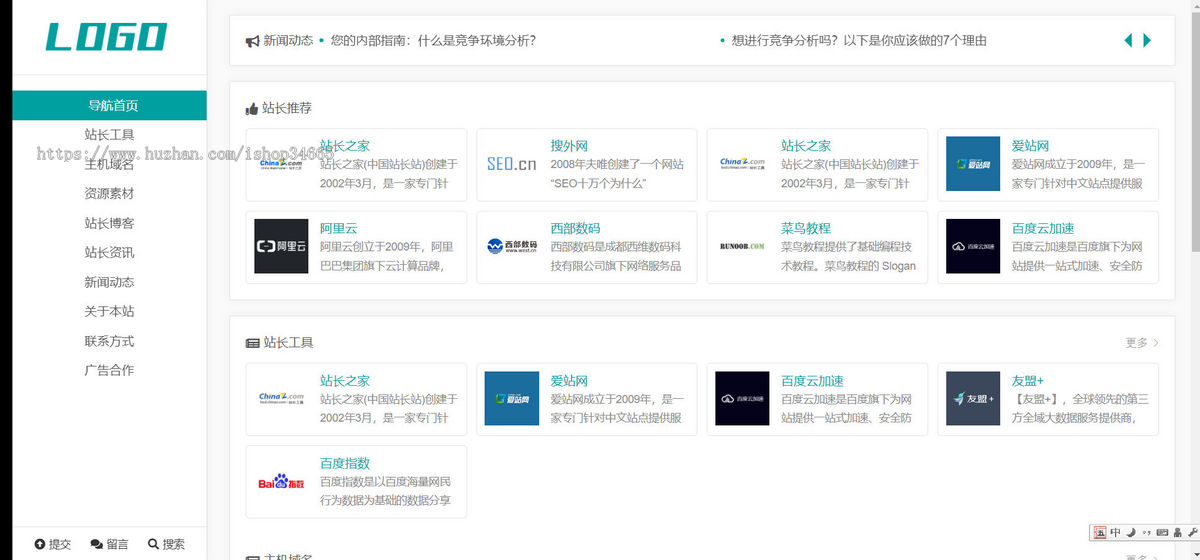The image size is (1200, 560).
Task: Open the 搜外网 title link
Action: coord(569,146)
